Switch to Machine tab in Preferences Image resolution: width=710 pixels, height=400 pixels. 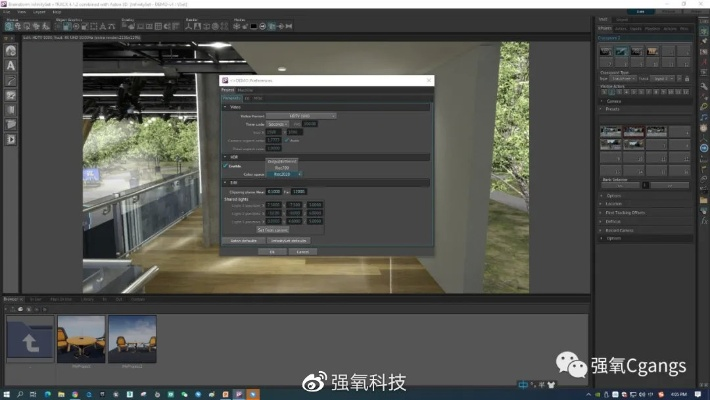[245, 90]
